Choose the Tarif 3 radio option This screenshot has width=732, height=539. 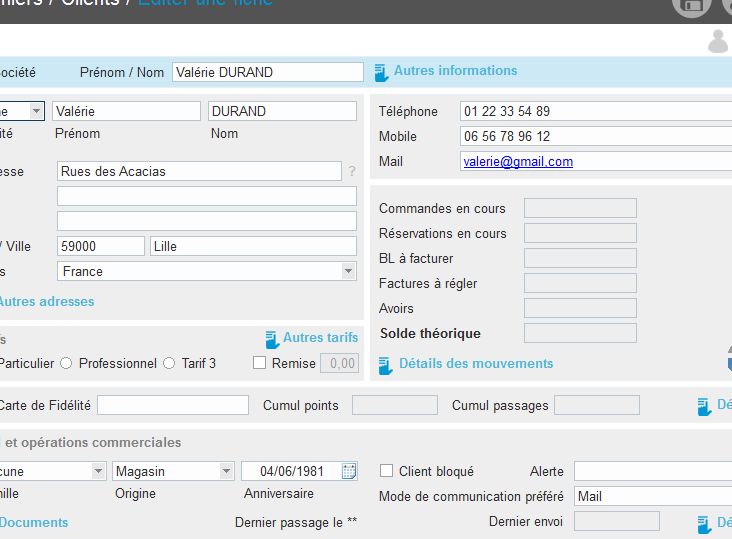tap(169, 364)
